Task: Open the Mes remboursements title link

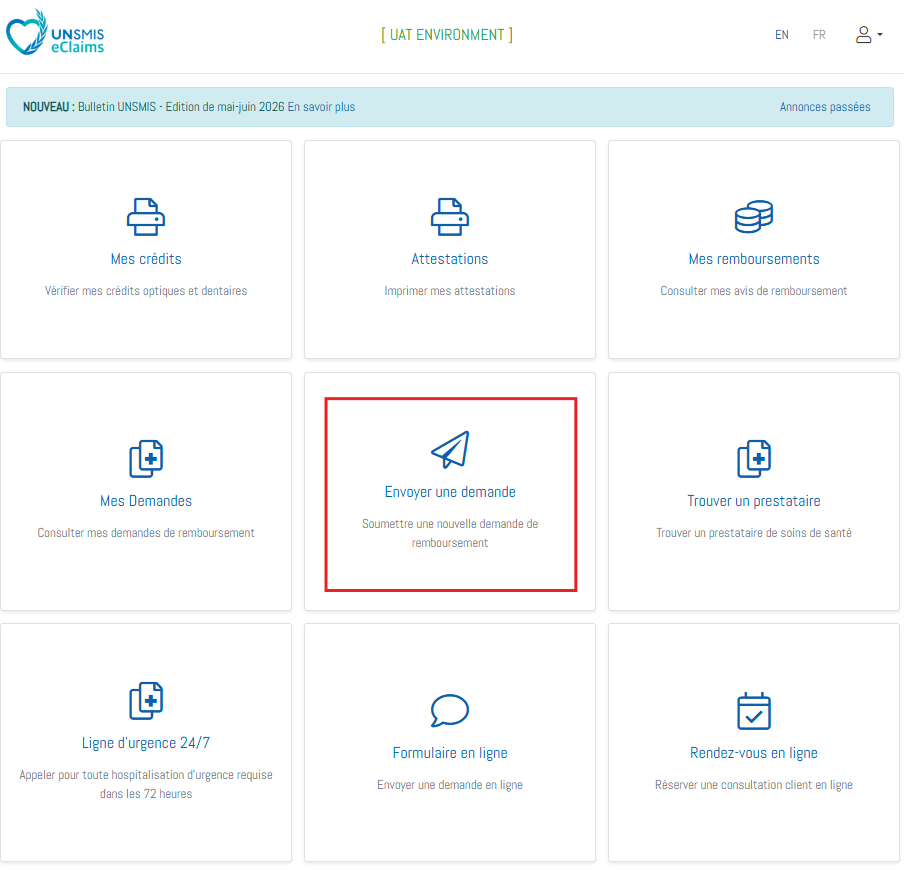Action: [x=754, y=259]
